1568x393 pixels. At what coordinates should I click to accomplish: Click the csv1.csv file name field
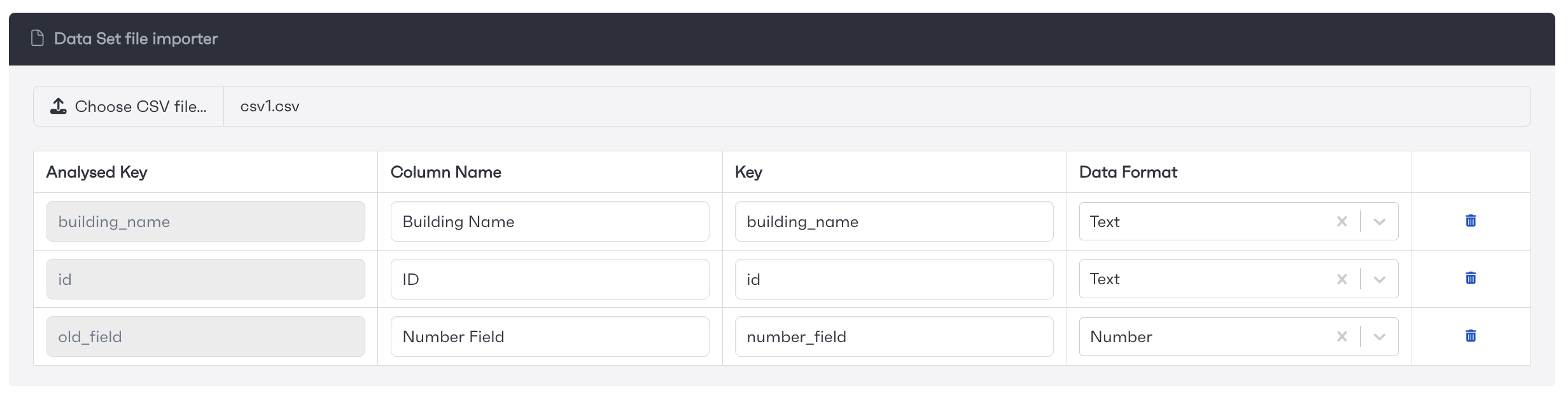click(877, 106)
